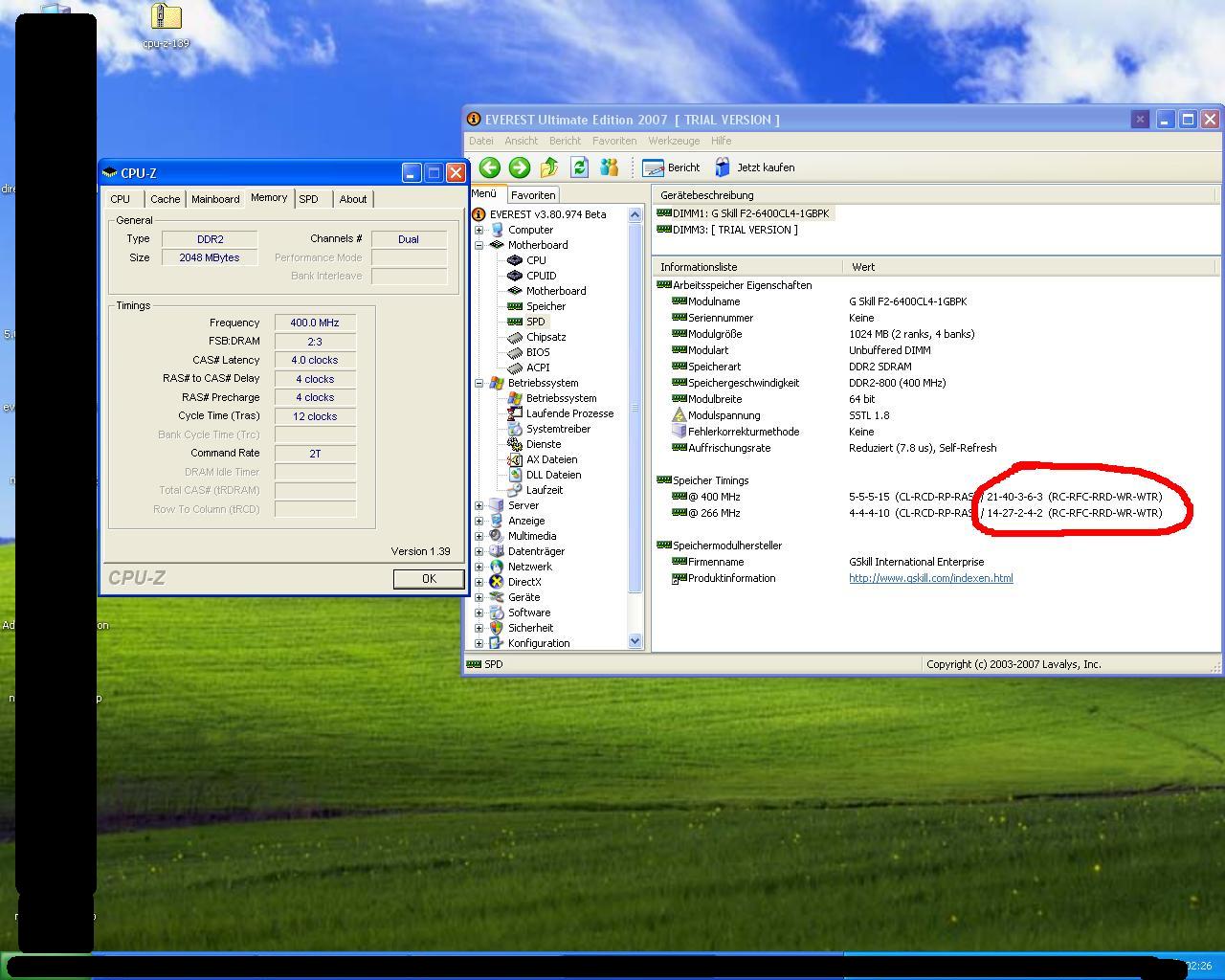This screenshot has height=980, width=1225.
Task: Select Geräte item in tree
Action: (523, 597)
